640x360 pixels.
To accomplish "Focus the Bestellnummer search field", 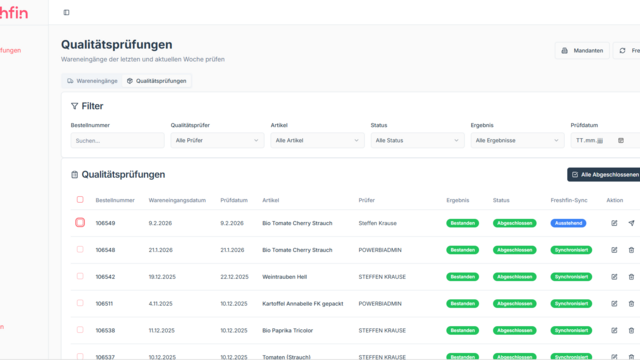I will point(118,140).
